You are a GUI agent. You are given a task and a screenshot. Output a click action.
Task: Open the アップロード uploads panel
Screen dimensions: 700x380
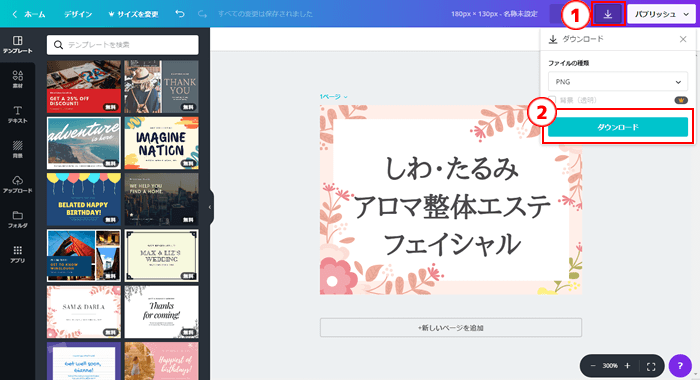coord(17,184)
